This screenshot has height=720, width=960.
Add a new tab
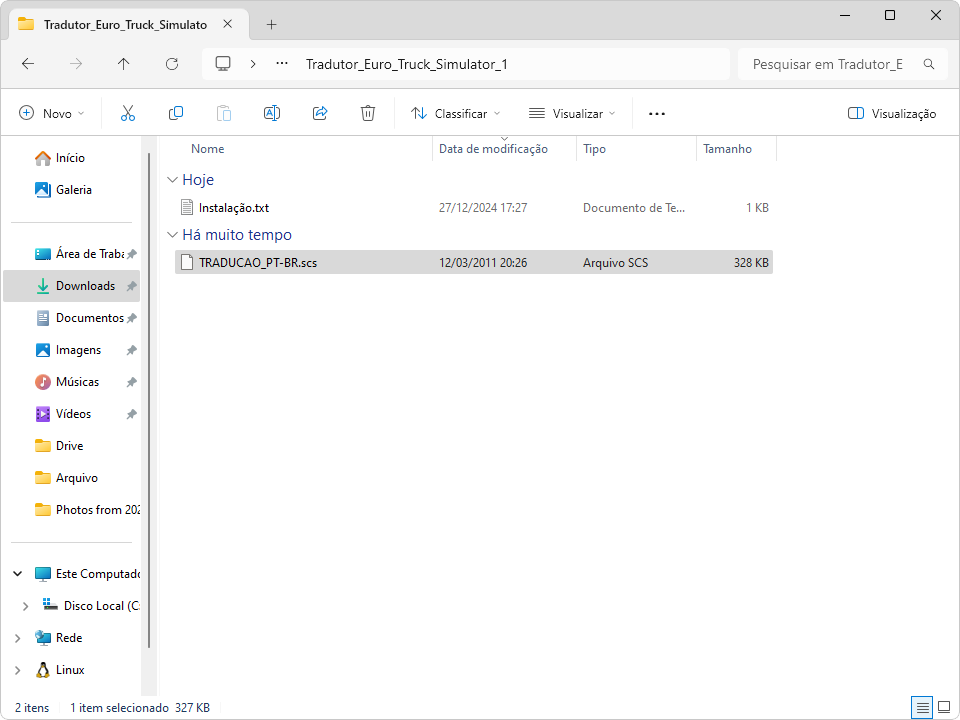click(271, 24)
